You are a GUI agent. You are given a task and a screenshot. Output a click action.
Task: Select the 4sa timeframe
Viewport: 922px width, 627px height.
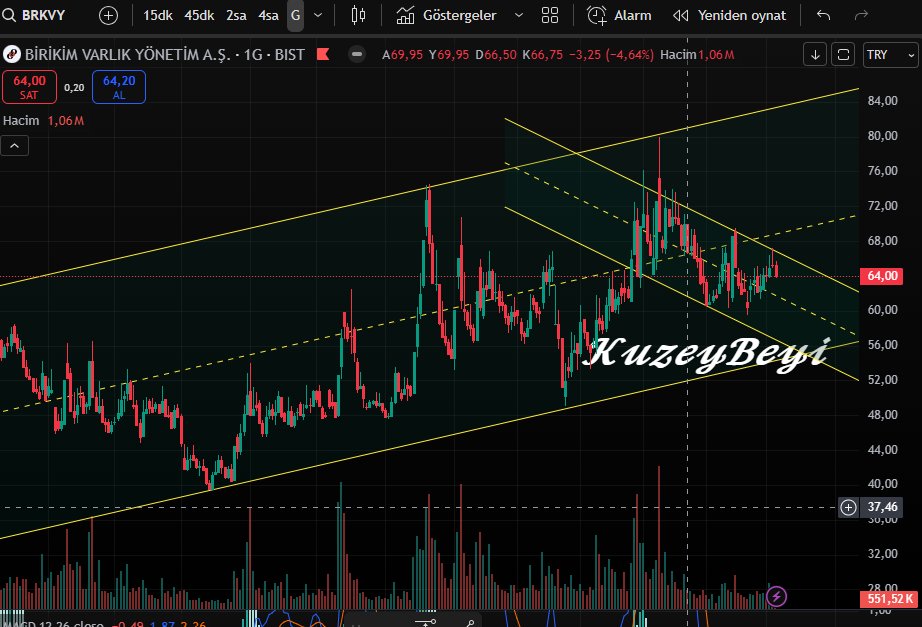tap(268, 15)
